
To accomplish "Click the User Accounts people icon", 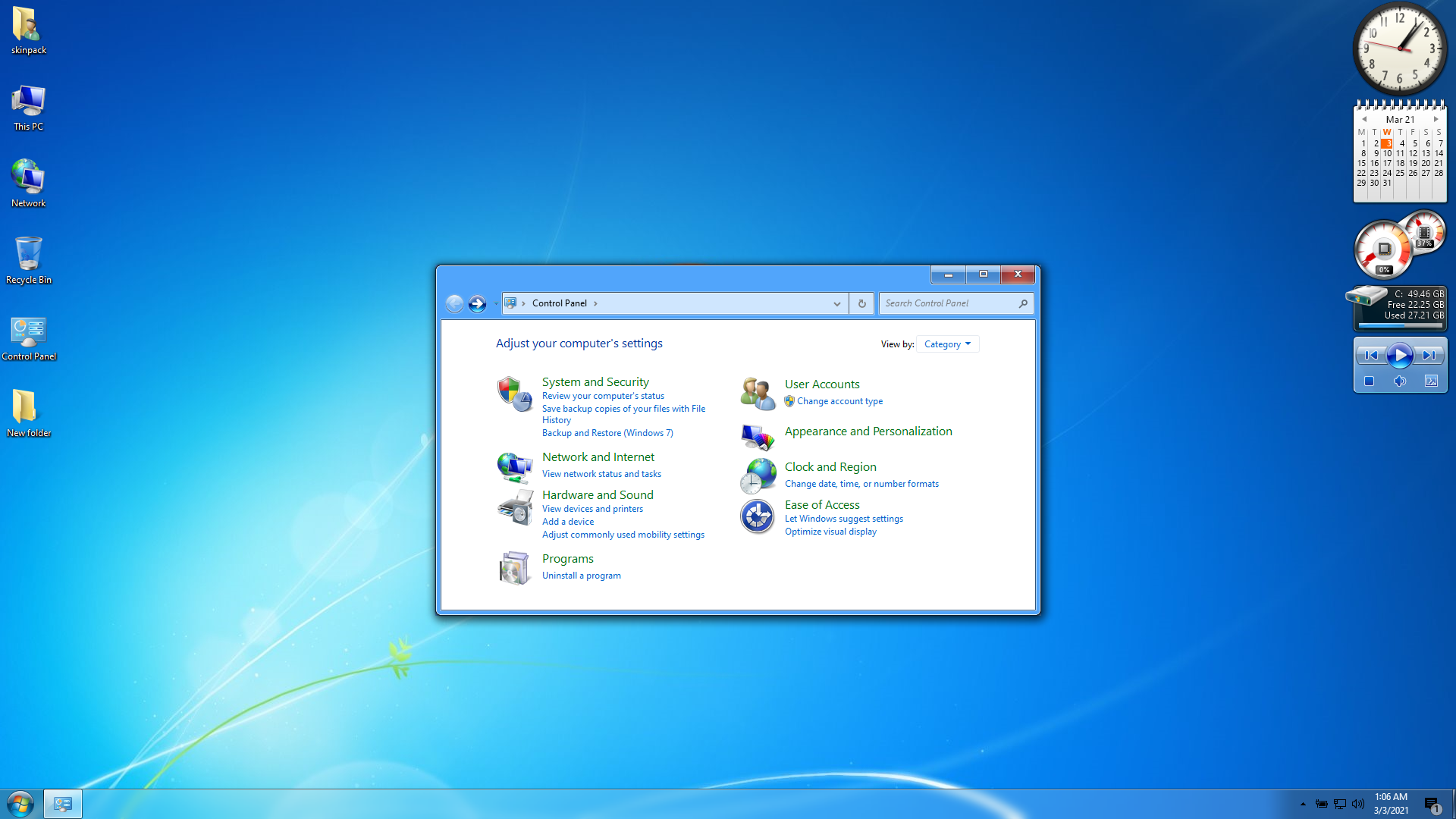I will 757,394.
